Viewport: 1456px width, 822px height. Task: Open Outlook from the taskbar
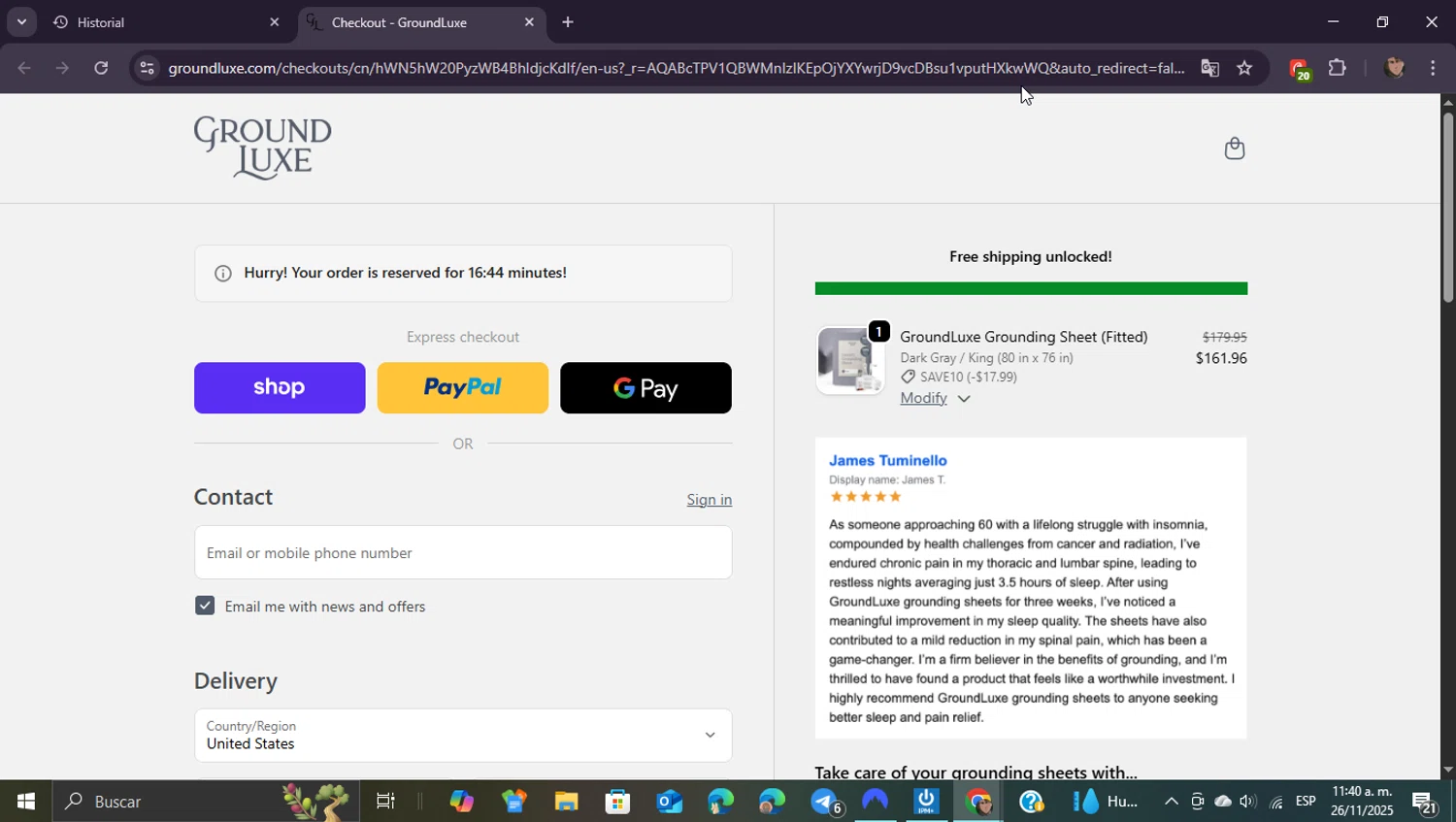(x=670, y=802)
